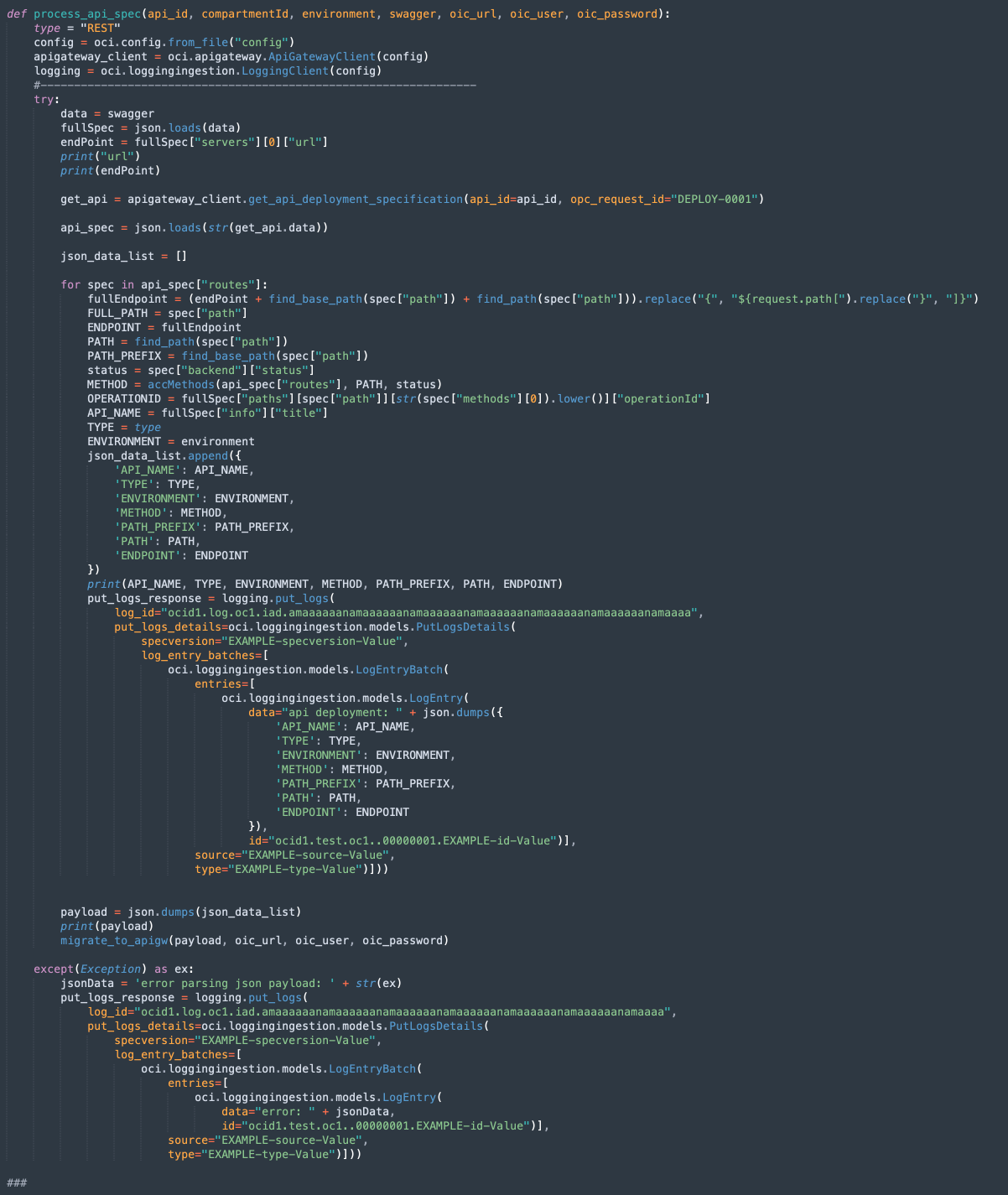Click the dashed comment line above try

[x=255, y=86]
